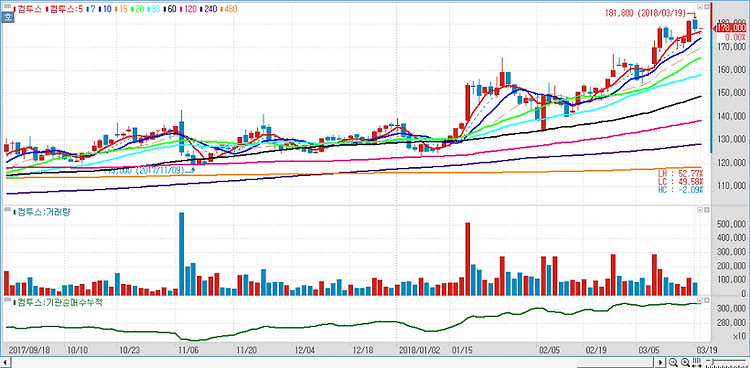
Task: Click the horizontal scrollbar left arrow
Action: click(7, 362)
